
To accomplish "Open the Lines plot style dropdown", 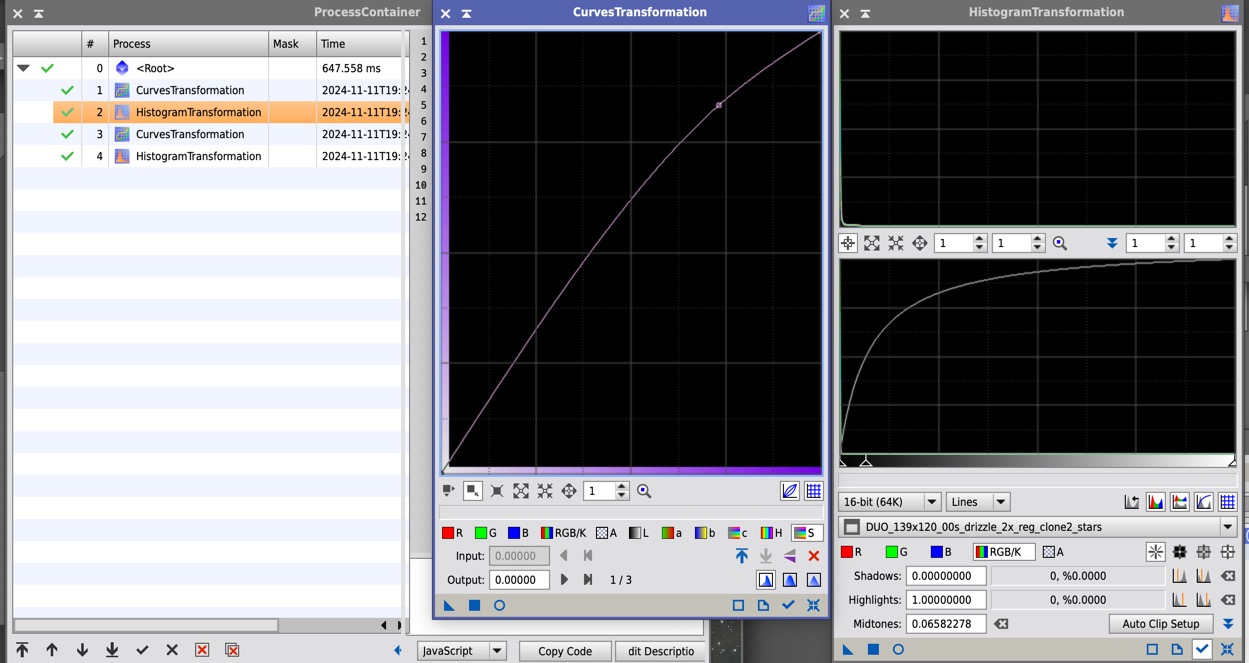I will pyautogui.click(x=978, y=502).
